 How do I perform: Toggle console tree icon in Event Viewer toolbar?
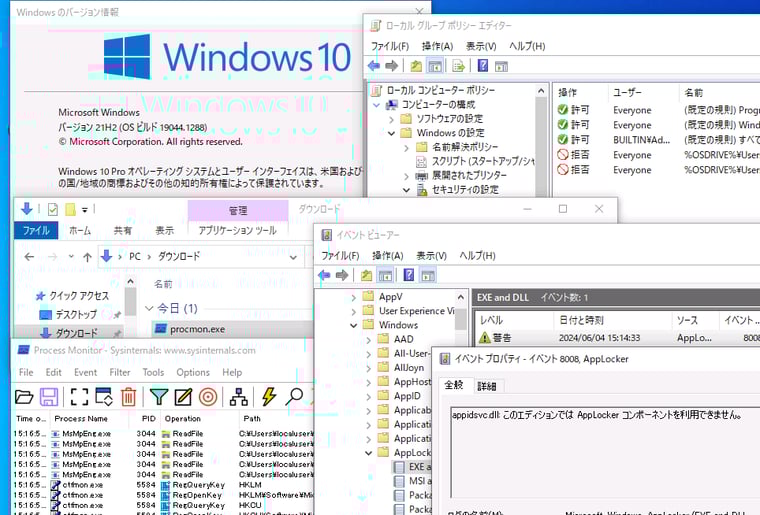click(385, 275)
